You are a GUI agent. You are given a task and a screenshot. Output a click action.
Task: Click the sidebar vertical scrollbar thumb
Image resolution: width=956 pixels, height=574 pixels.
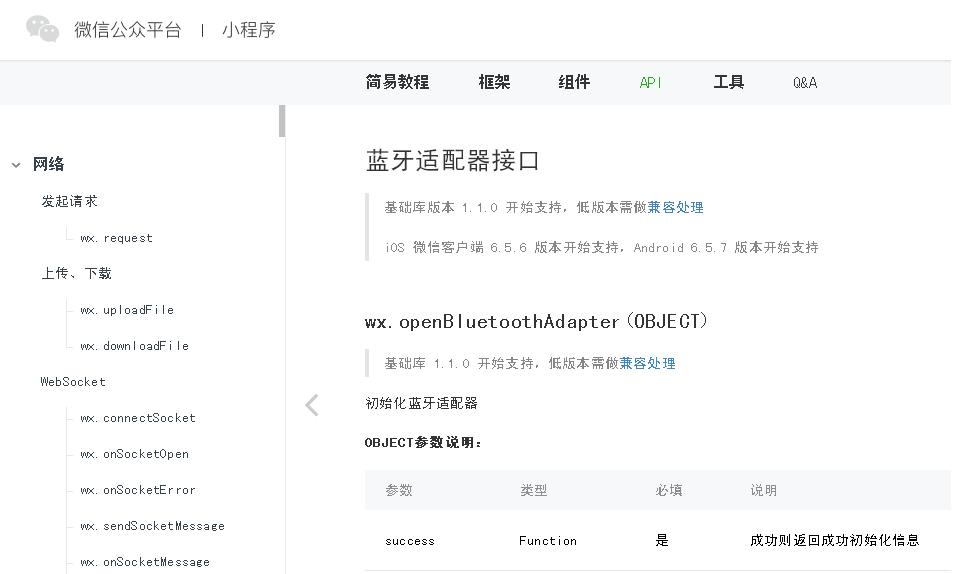pyautogui.click(x=282, y=121)
